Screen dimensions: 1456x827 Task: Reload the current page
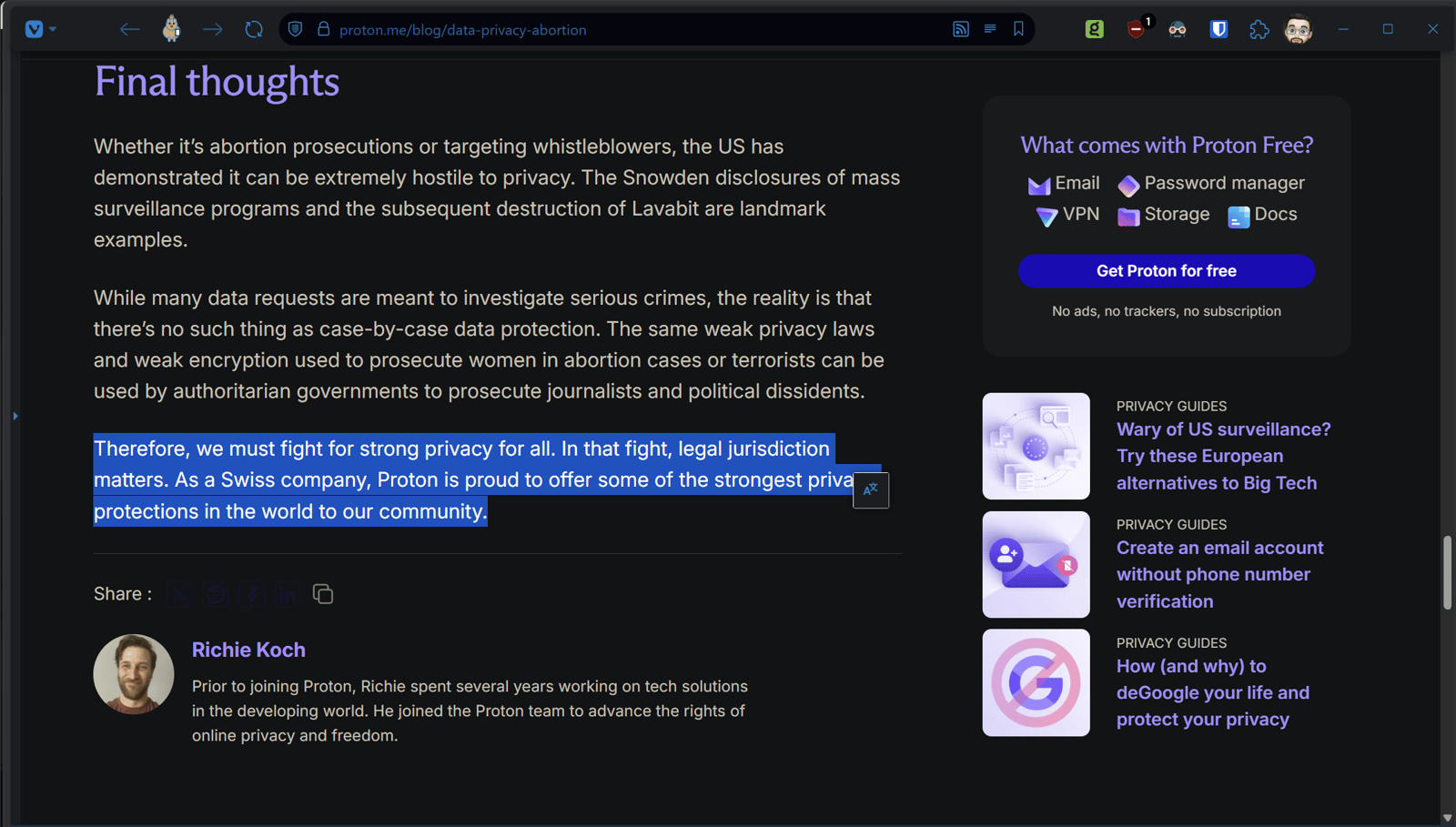tap(254, 29)
